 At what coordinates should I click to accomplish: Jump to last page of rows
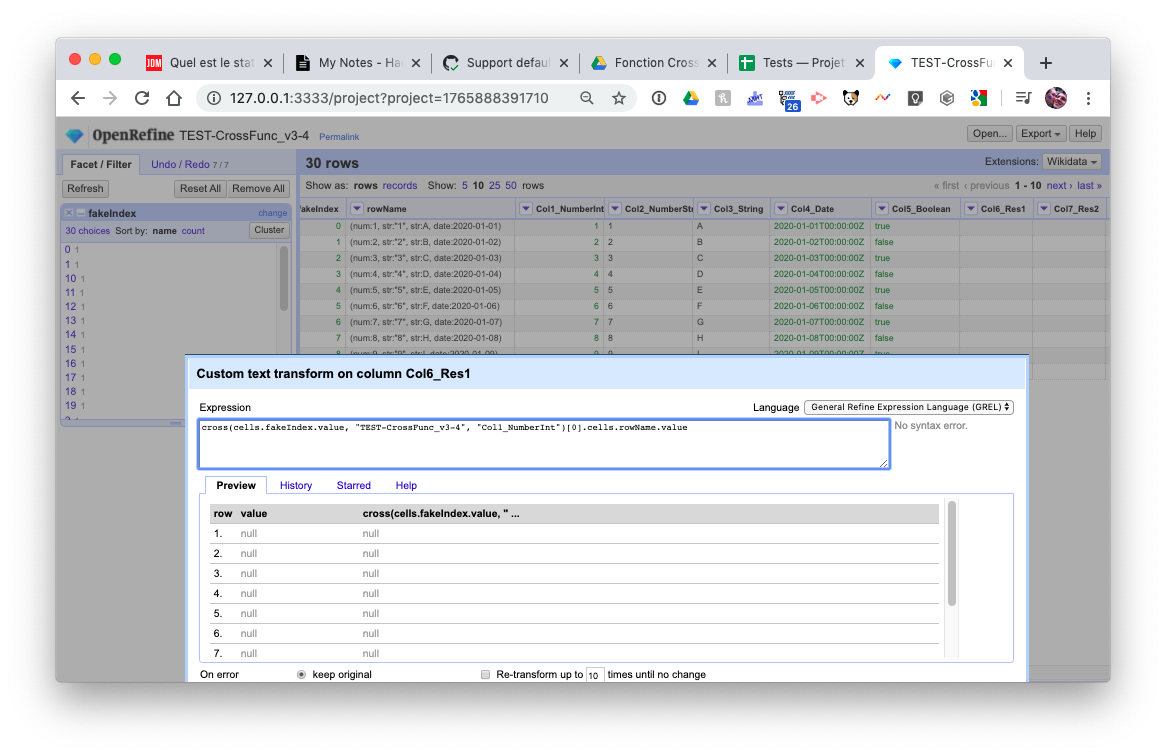tap(1089, 186)
